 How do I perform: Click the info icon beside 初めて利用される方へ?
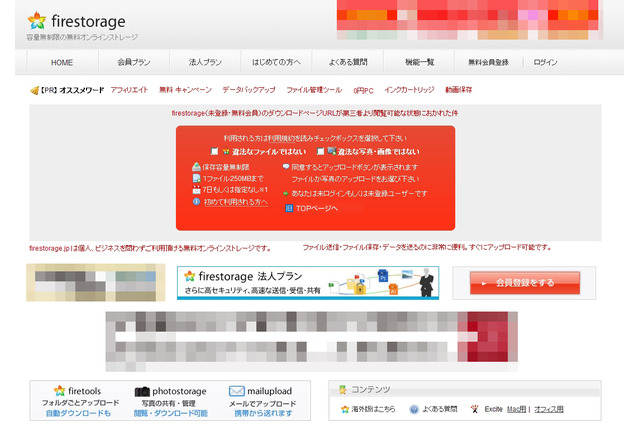tap(196, 202)
